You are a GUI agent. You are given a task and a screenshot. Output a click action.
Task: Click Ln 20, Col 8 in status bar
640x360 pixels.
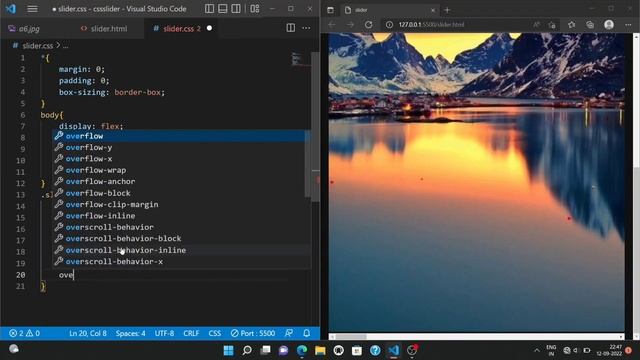point(88,333)
